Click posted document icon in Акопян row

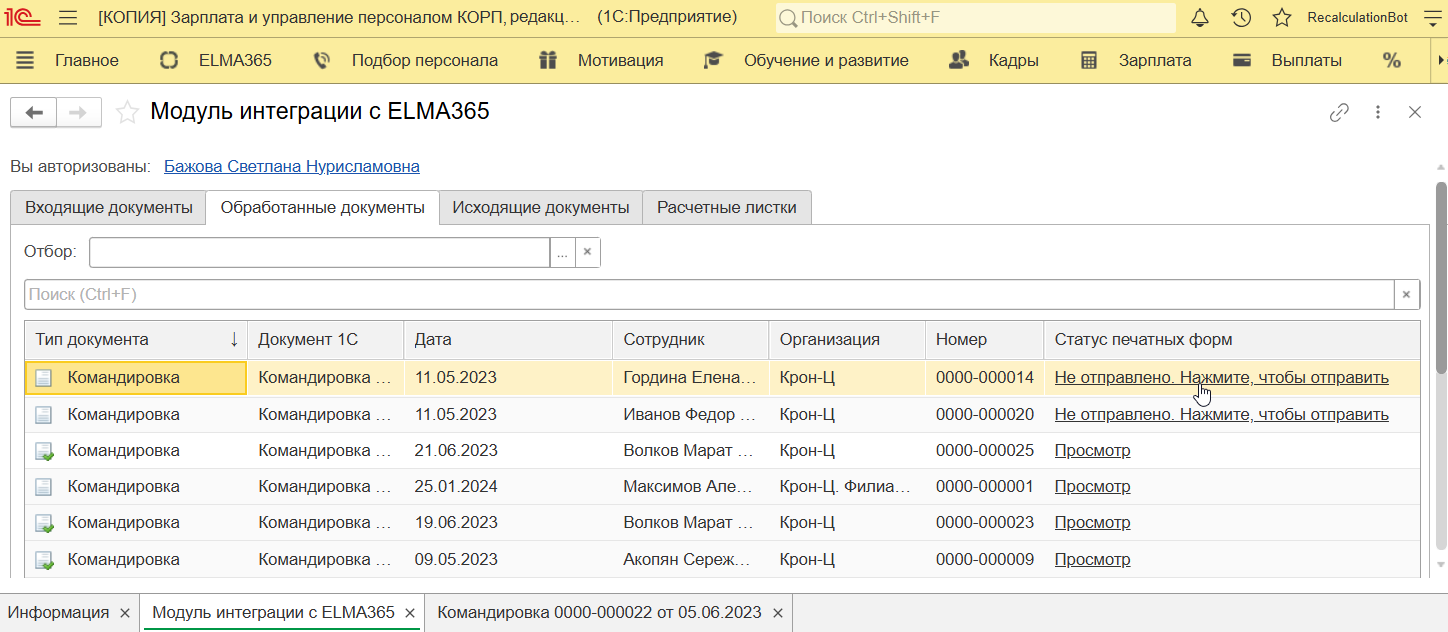[44, 560]
